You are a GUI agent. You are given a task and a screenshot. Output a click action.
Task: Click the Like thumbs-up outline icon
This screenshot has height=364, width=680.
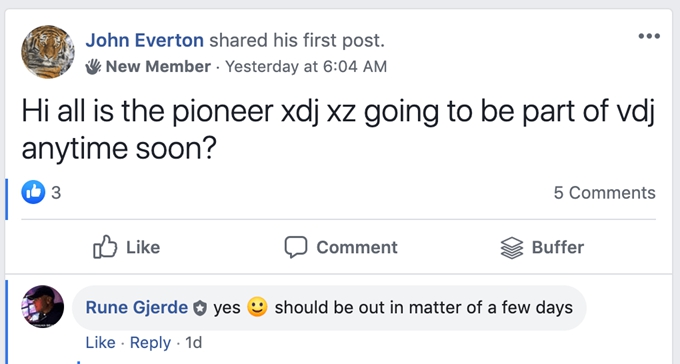pyautogui.click(x=105, y=247)
